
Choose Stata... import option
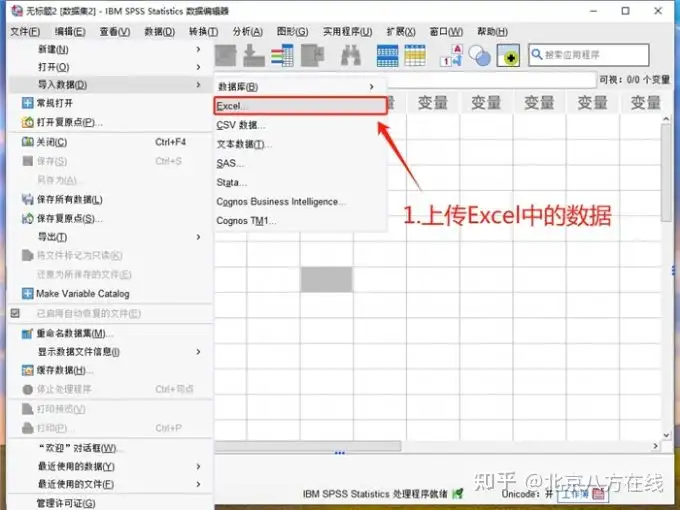[301, 183]
